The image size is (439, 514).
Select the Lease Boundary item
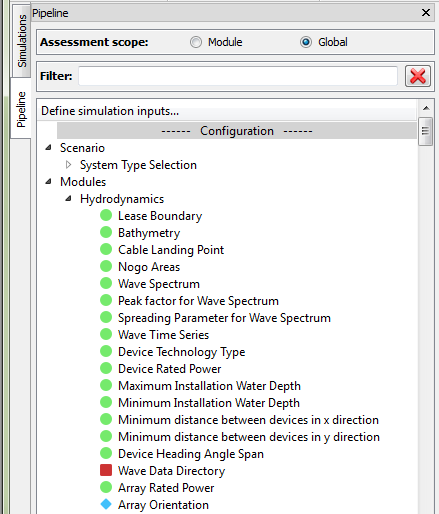(160, 216)
